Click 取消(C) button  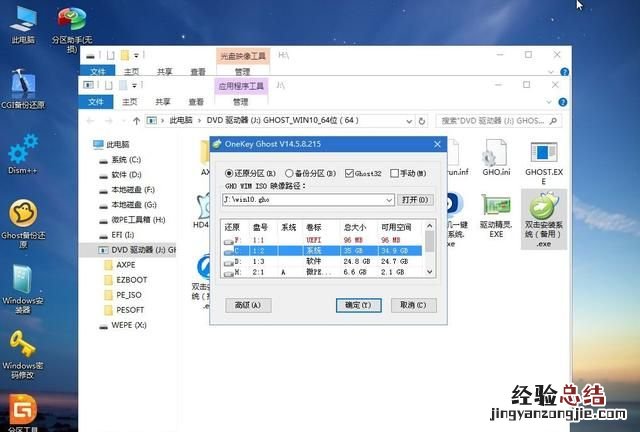pos(413,305)
